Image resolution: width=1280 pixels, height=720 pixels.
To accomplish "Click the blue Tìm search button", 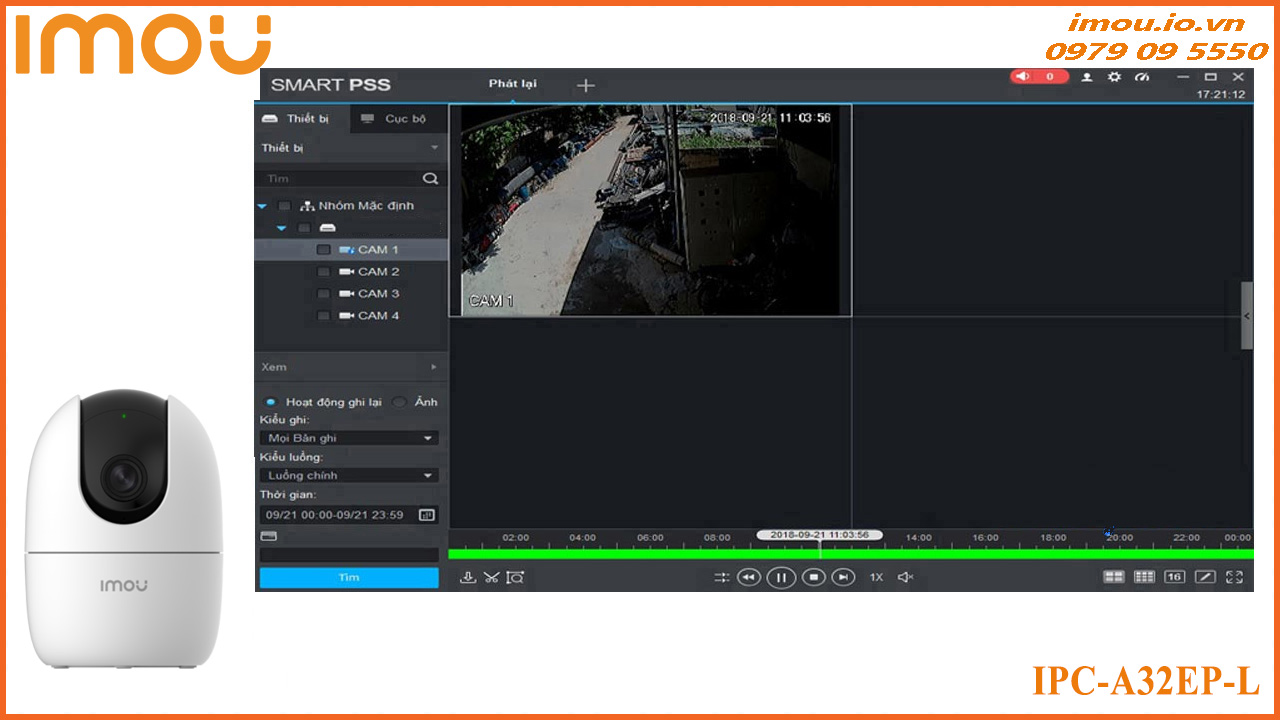I will [x=348, y=577].
